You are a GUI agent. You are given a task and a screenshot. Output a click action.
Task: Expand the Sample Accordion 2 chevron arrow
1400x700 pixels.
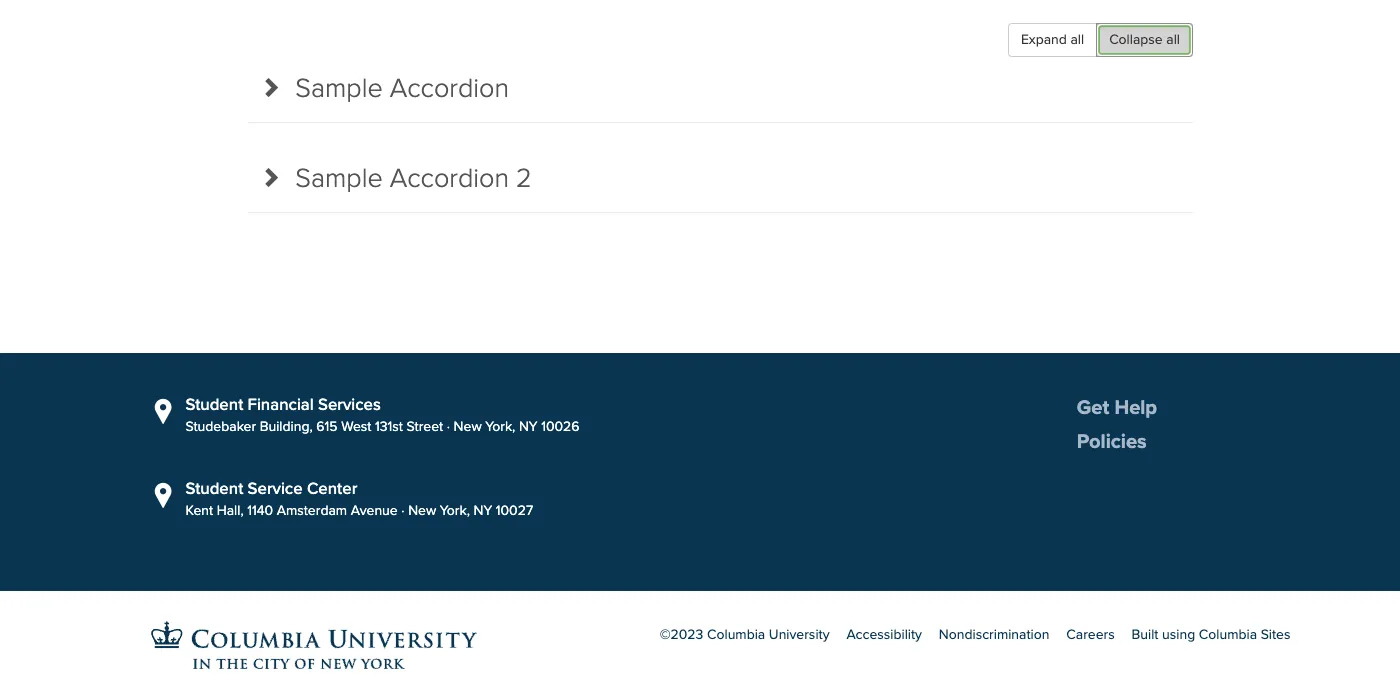(271, 178)
